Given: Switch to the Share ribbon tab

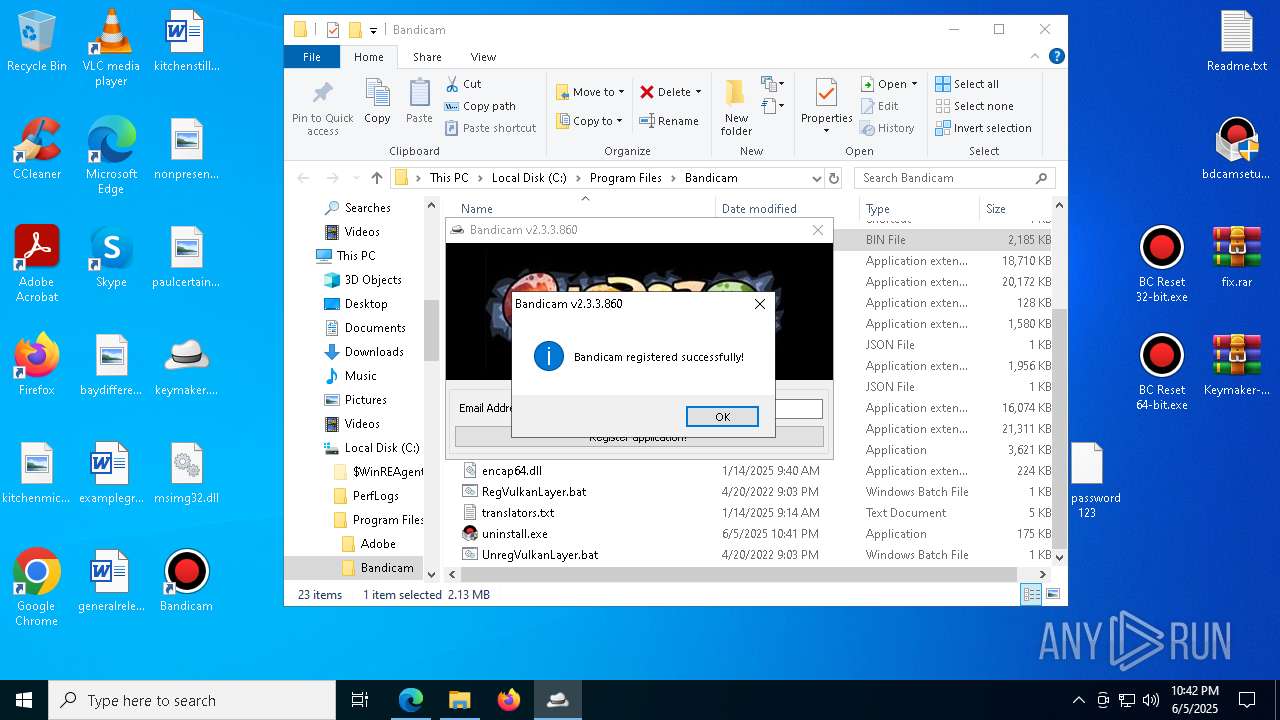Looking at the screenshot, I should [427, 57].
